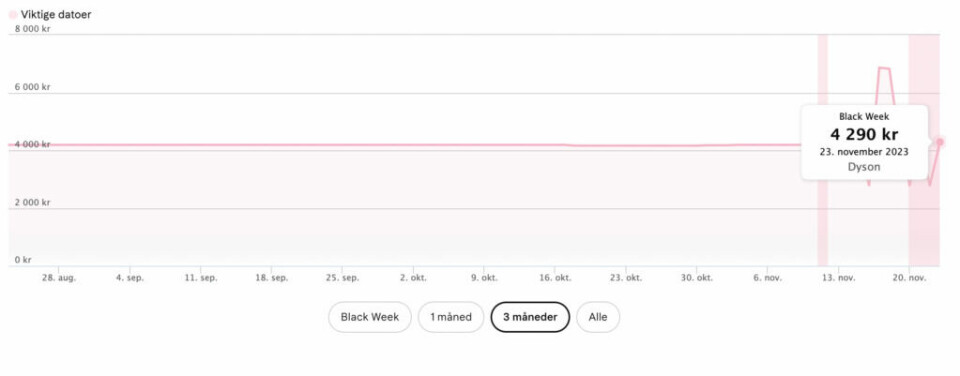The image size is (960, 376).
Task: Click the 23. november data point marker
Action: point(940,142)
